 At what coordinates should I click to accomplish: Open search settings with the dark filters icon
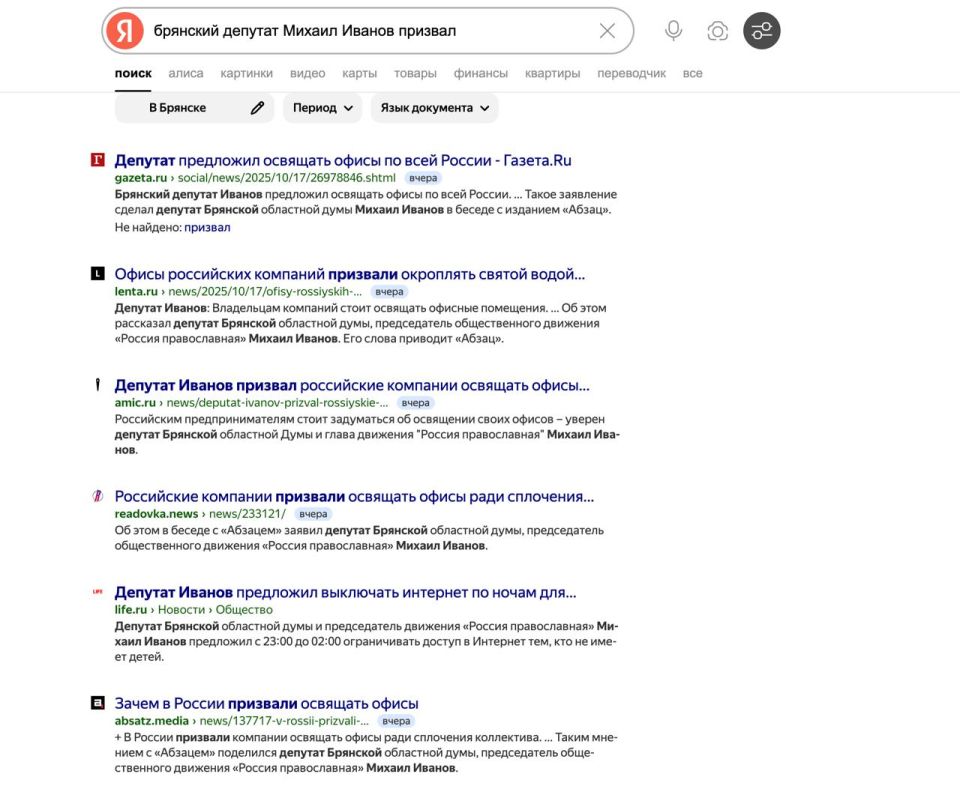pyautogui.click(x=761, y=30)
